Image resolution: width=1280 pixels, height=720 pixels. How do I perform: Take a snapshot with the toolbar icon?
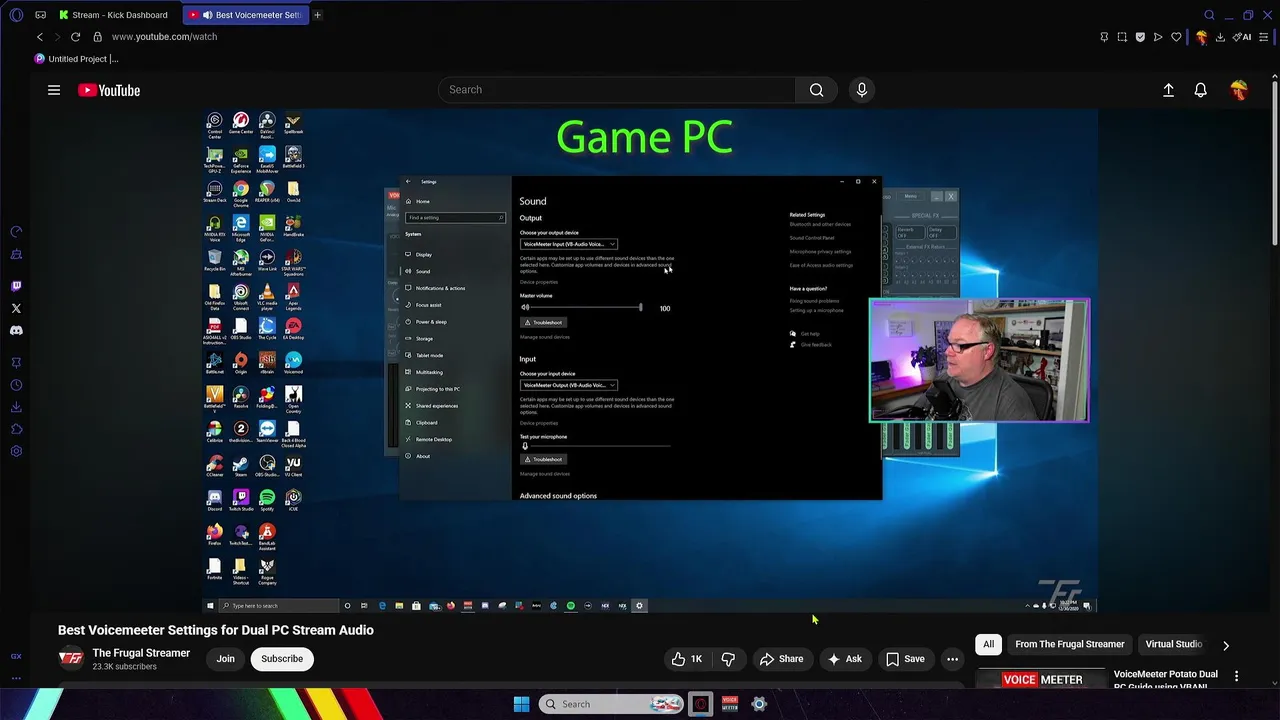(1122, 37)
